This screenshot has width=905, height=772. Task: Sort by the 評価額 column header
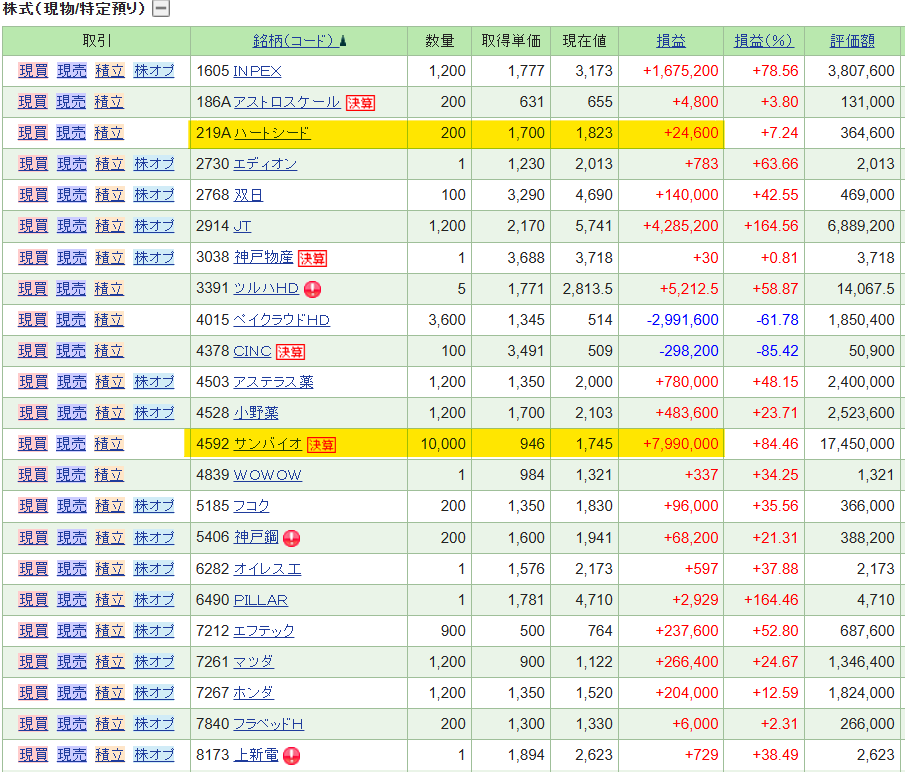(852, 41)
